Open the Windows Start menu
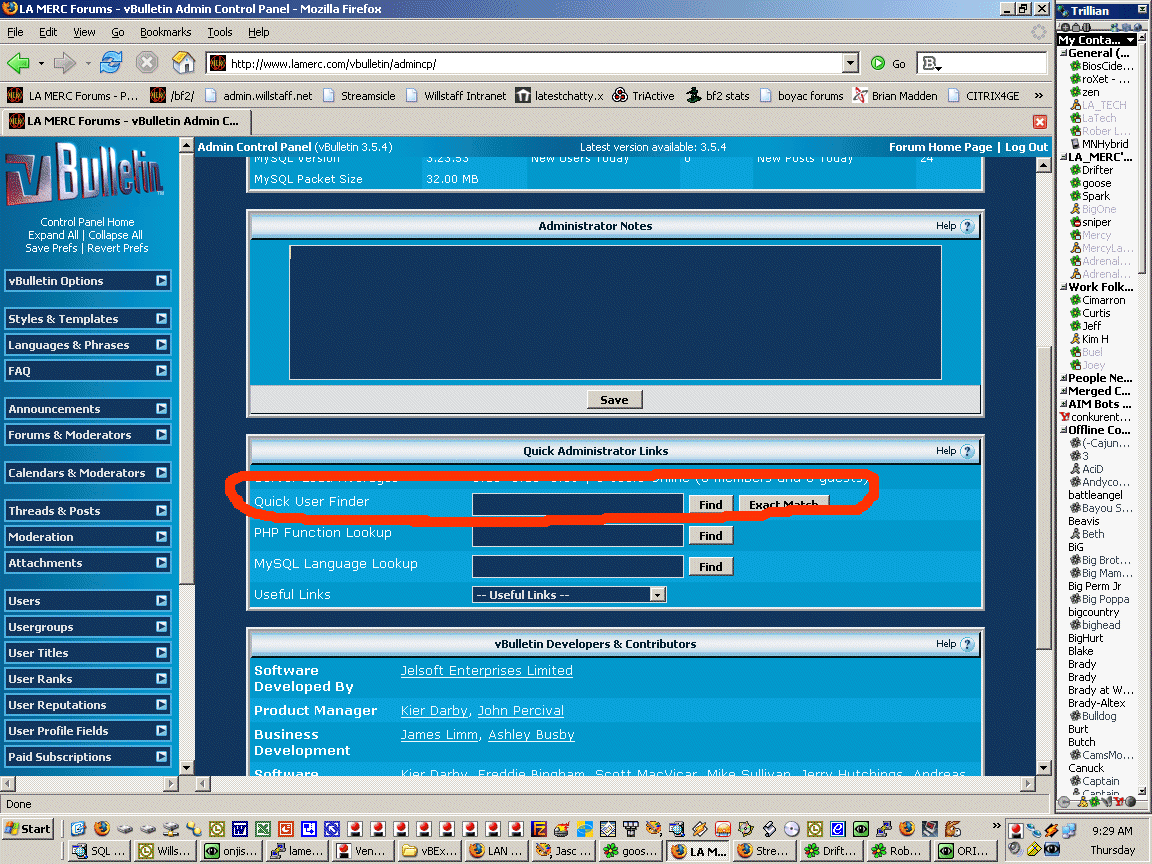1152x864 pixels. click(x=28, y=829)
